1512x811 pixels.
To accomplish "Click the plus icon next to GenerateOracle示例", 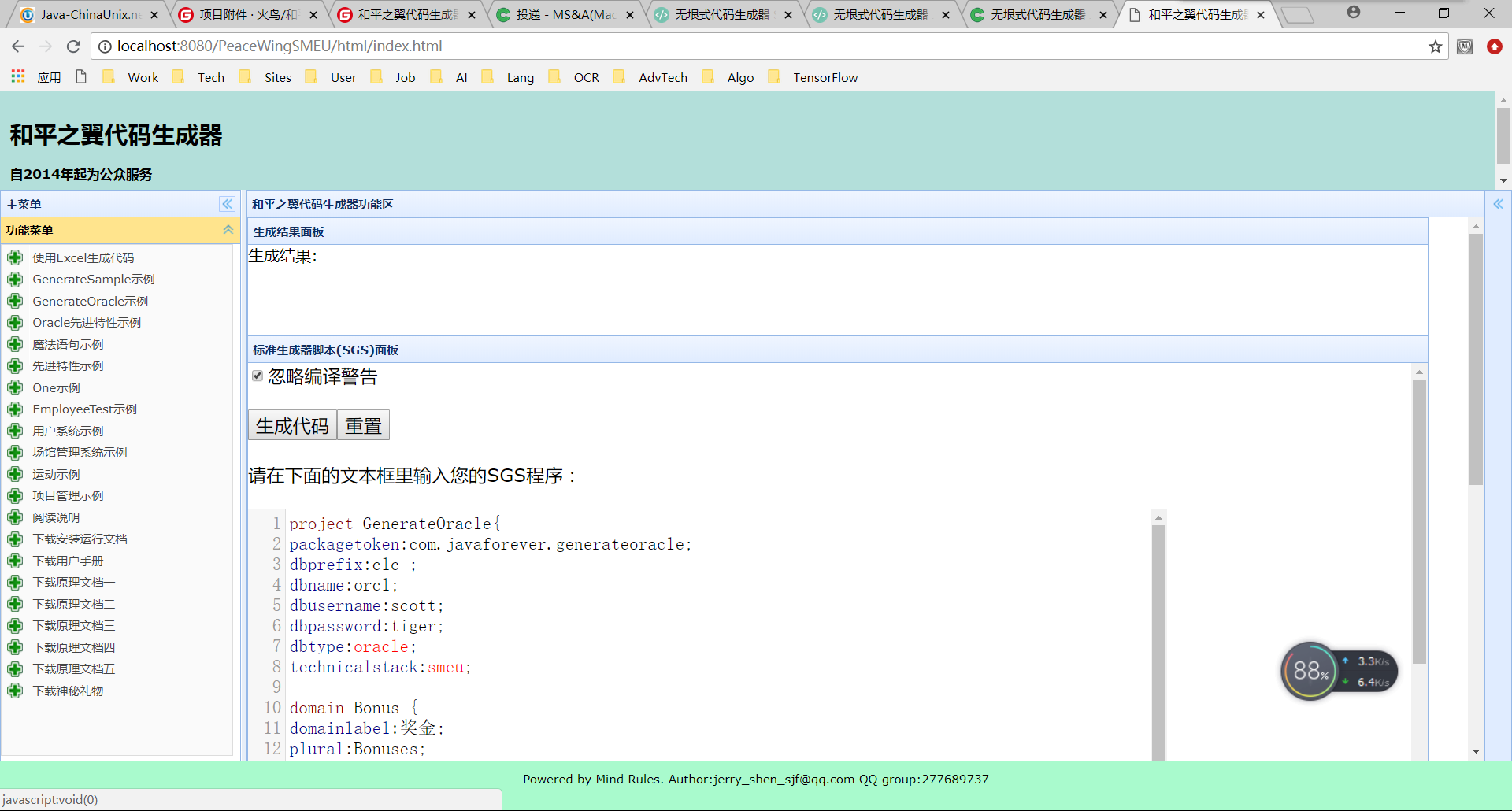I will point(15,301).
